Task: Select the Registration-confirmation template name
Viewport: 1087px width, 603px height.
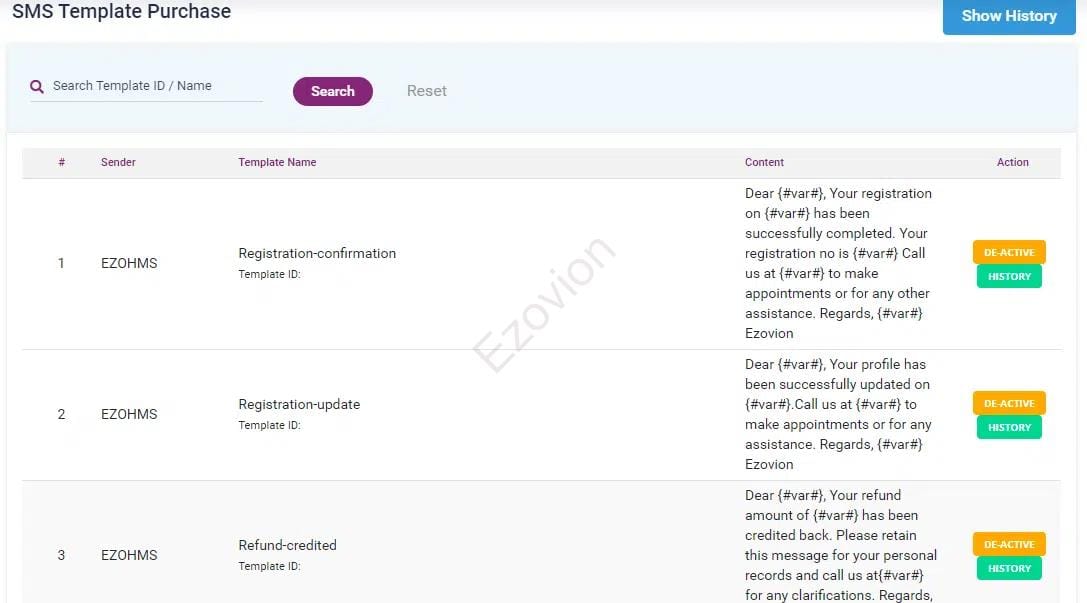Action: coord(317,253)
